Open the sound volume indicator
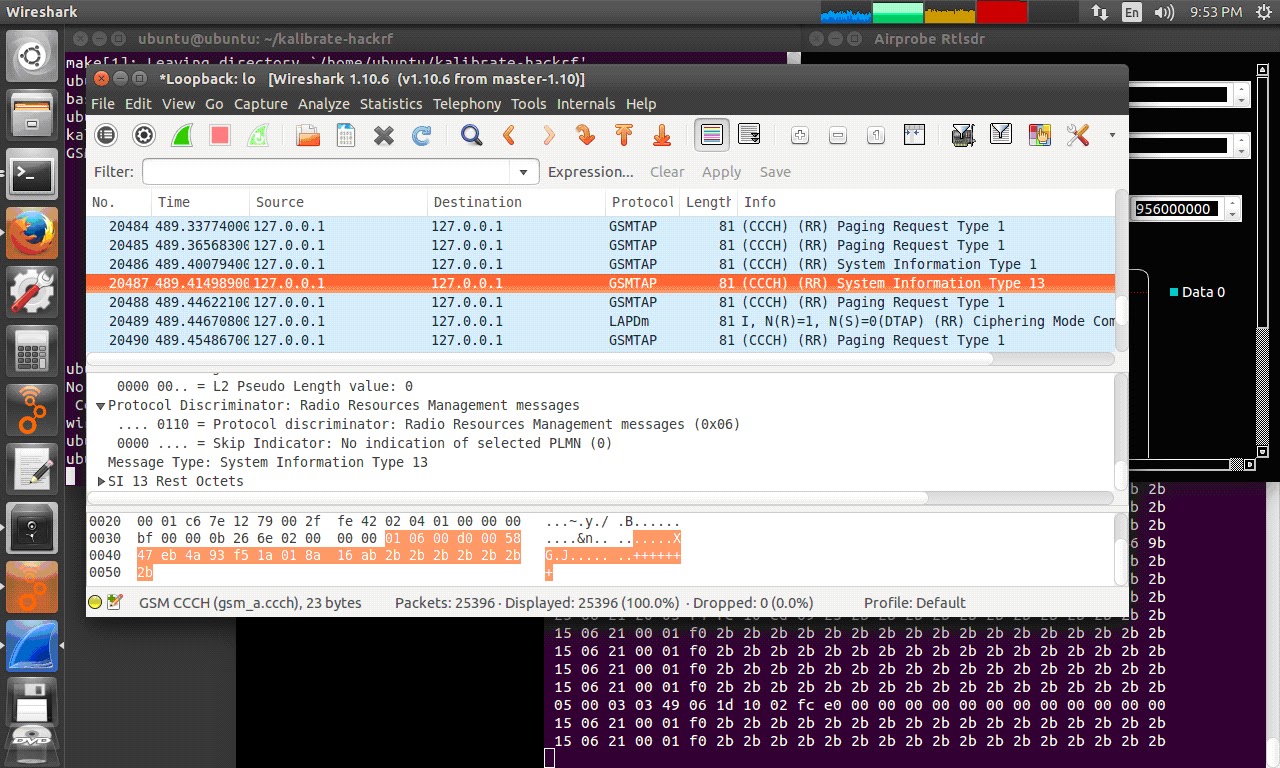The height and width of the screenshot is (768, 1280). (x=1163, y=12)
